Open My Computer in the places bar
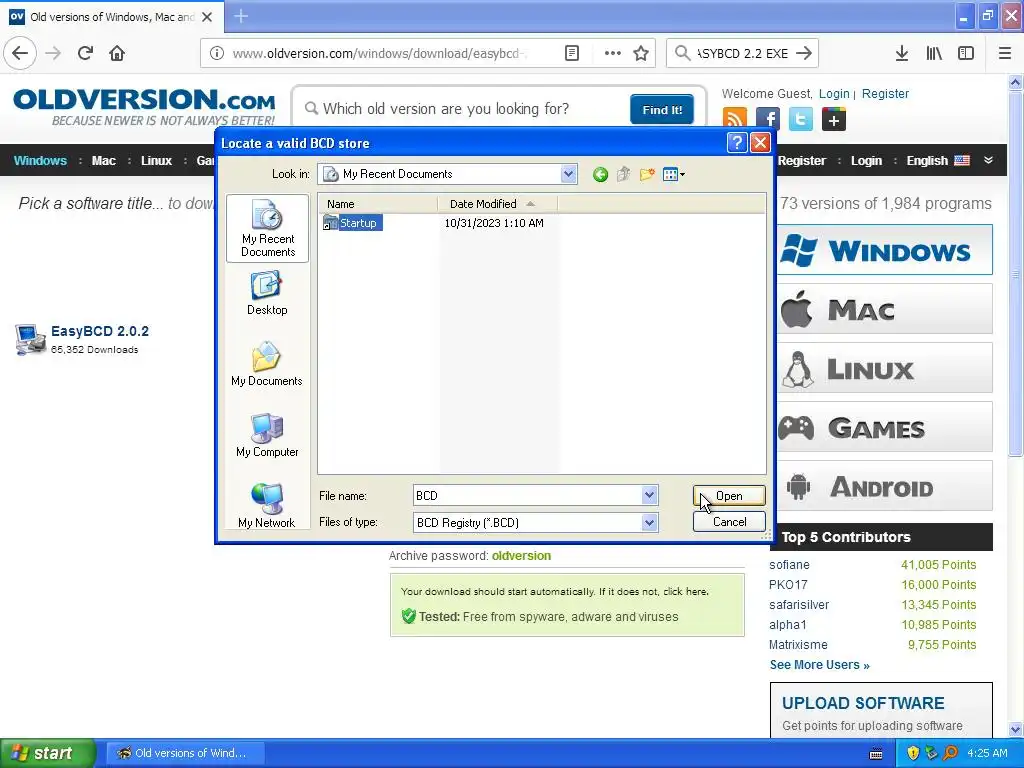Image resolution: width=1024 pixels, height=768 pixels. [x=267, y=436]
